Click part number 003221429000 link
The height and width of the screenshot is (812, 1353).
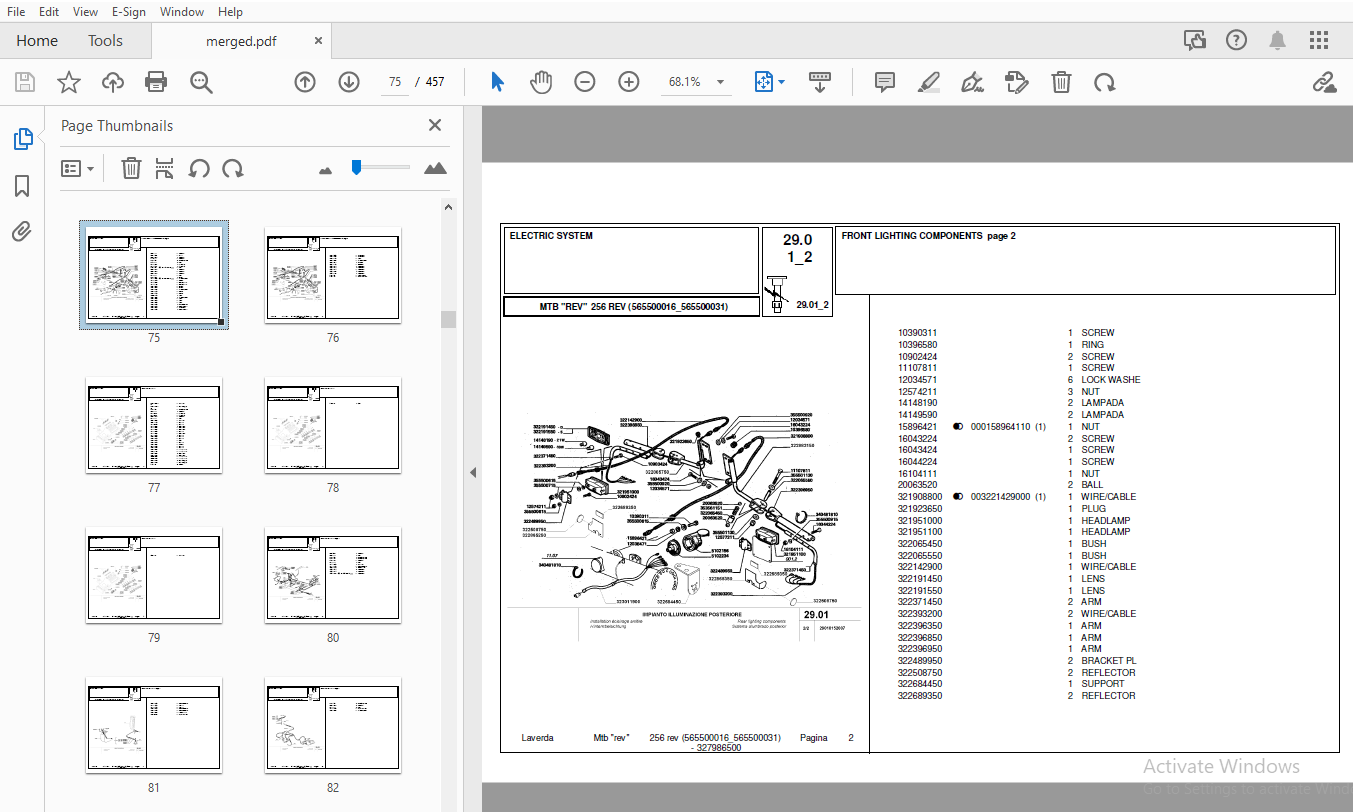point(1001,497)
